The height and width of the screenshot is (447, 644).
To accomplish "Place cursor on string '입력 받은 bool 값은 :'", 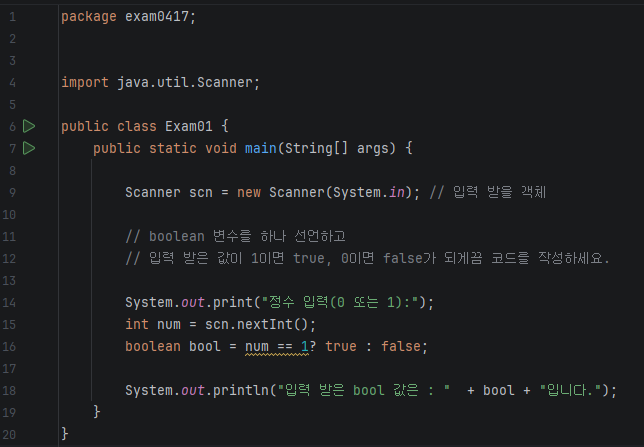I will (x=364, y=390).
